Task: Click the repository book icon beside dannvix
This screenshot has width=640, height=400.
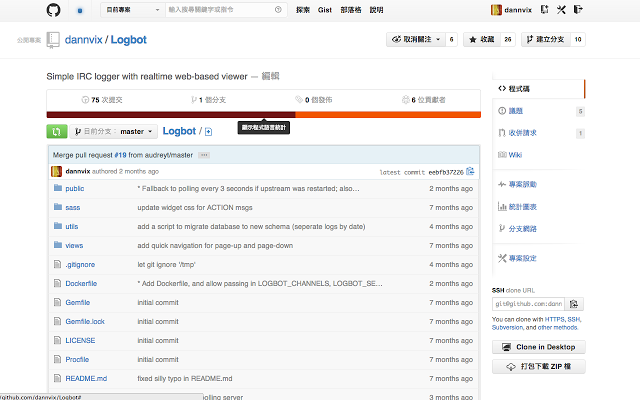Action: (x=53, y=40)
